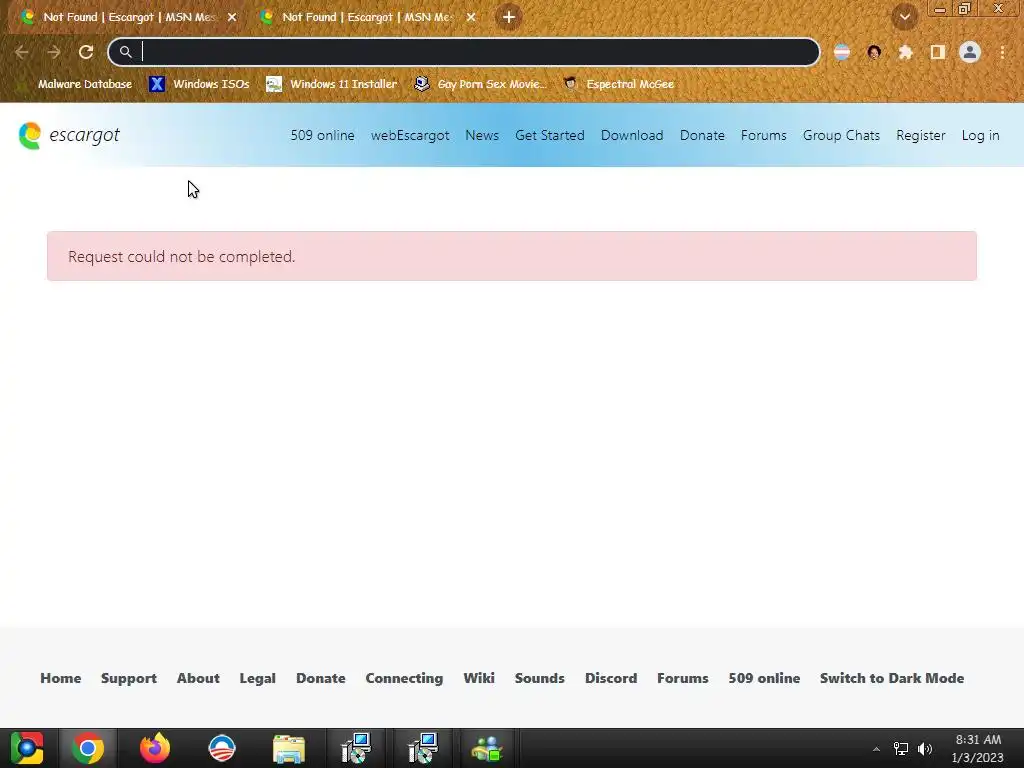Viewport: 1024px width, 768px height.
Task: Click the Escargot logo icon
Action: point(29,135)
